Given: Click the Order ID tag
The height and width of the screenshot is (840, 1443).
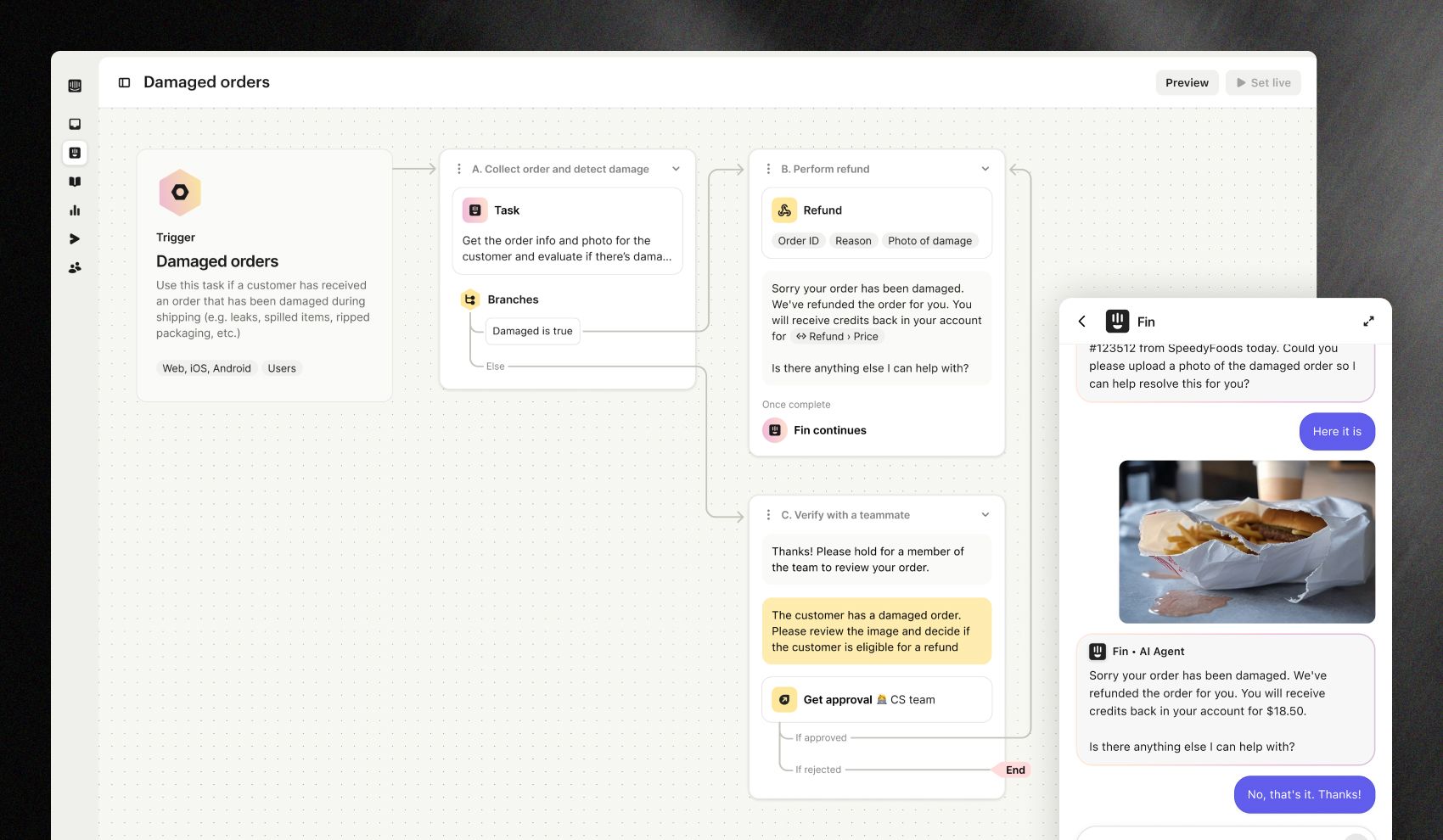Looking at the screenshot, I should tap(798, 241).
